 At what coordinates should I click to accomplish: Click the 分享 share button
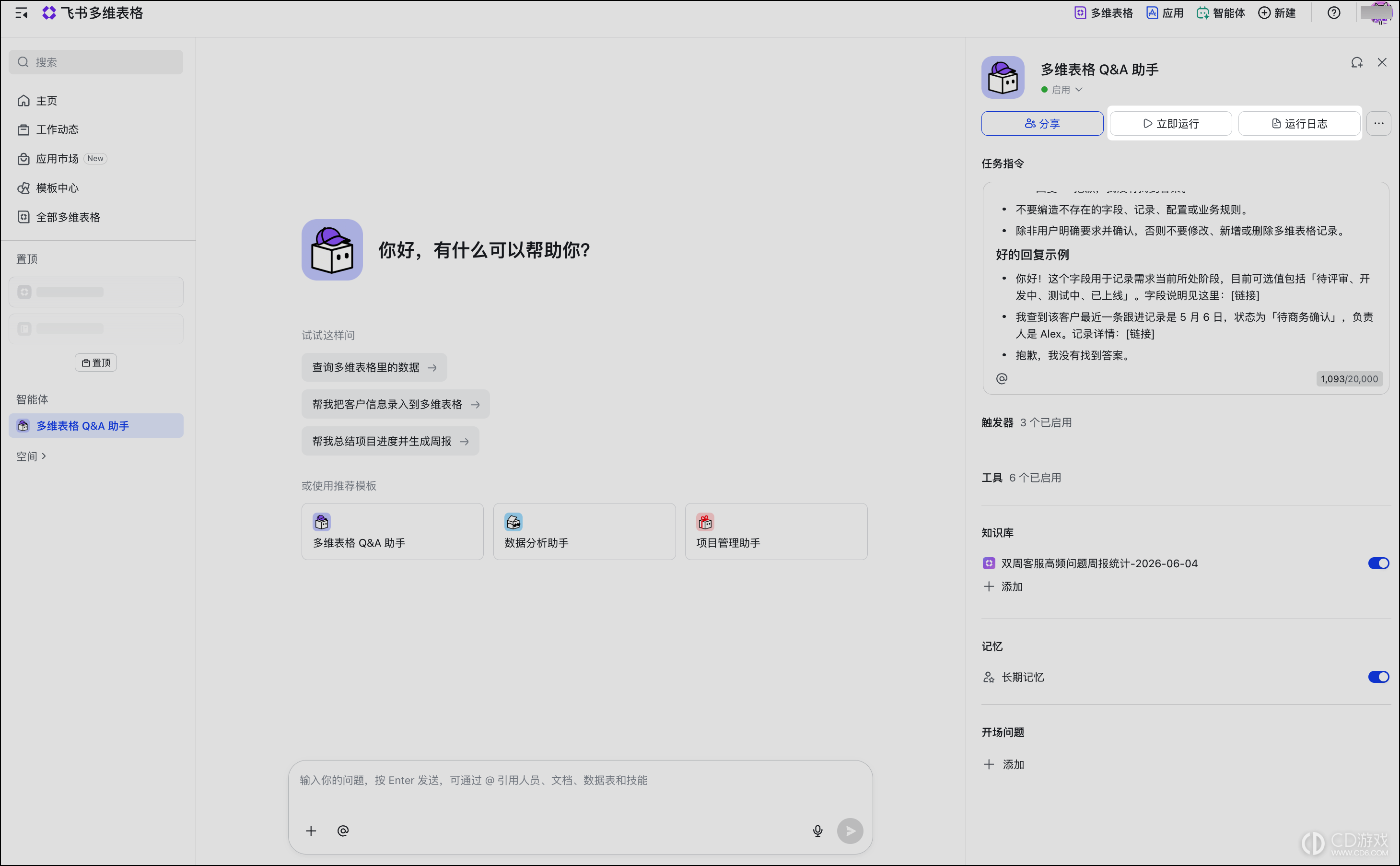[x=1042, y=124]
